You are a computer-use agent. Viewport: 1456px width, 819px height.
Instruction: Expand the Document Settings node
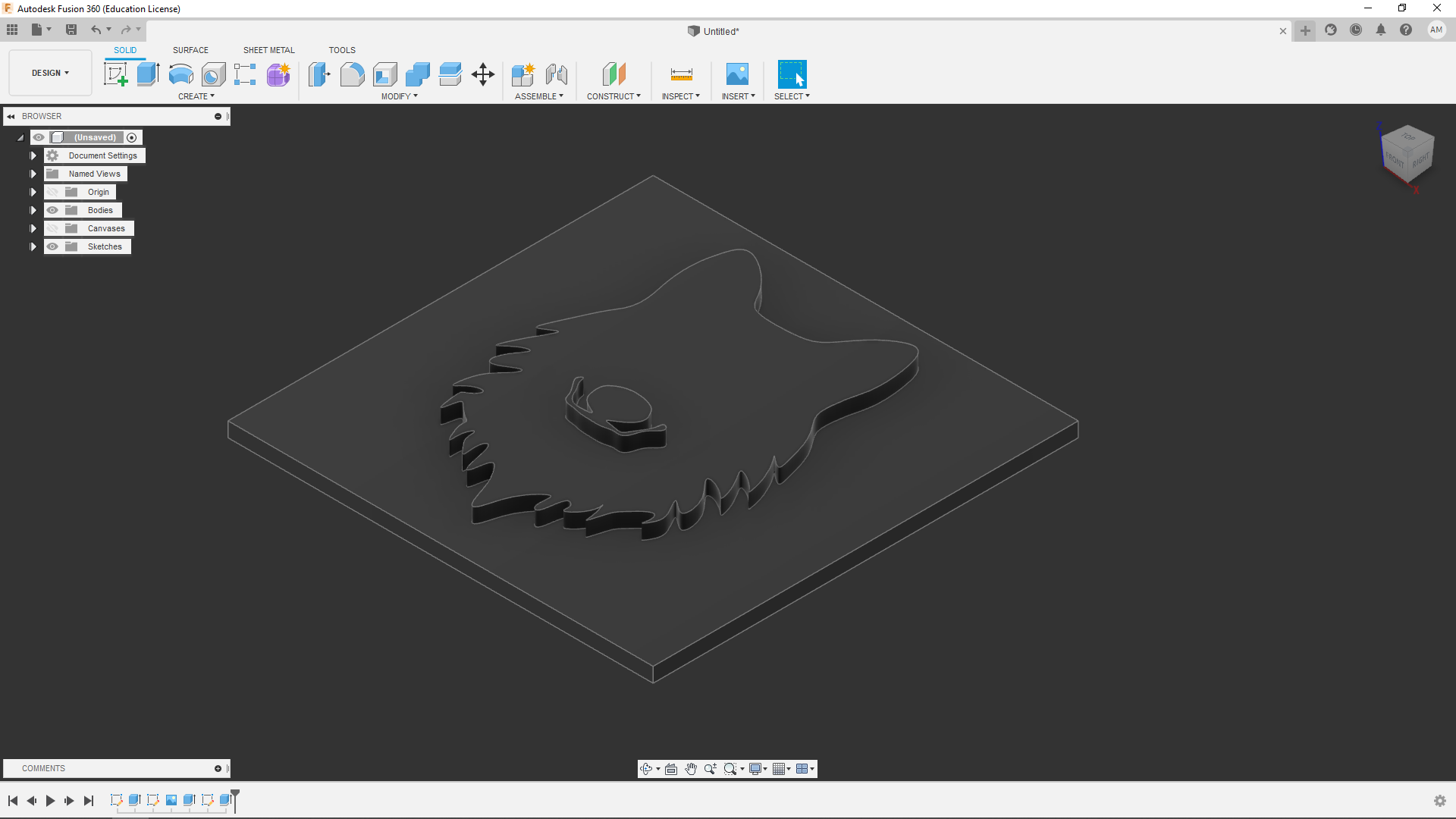pyautogui.click(x=34, y=155)
